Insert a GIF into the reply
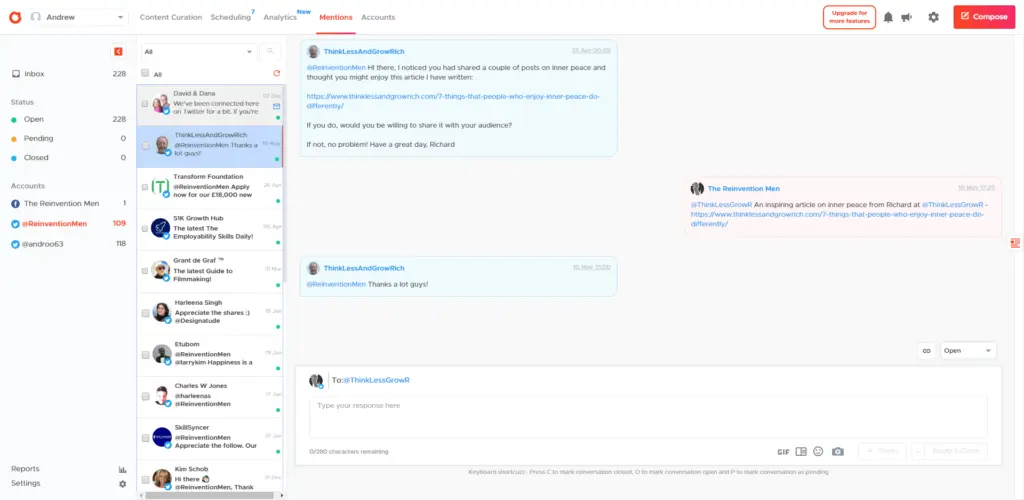Image resolution: width=1024 pixels, height=500 pixels. pos(783,451)
